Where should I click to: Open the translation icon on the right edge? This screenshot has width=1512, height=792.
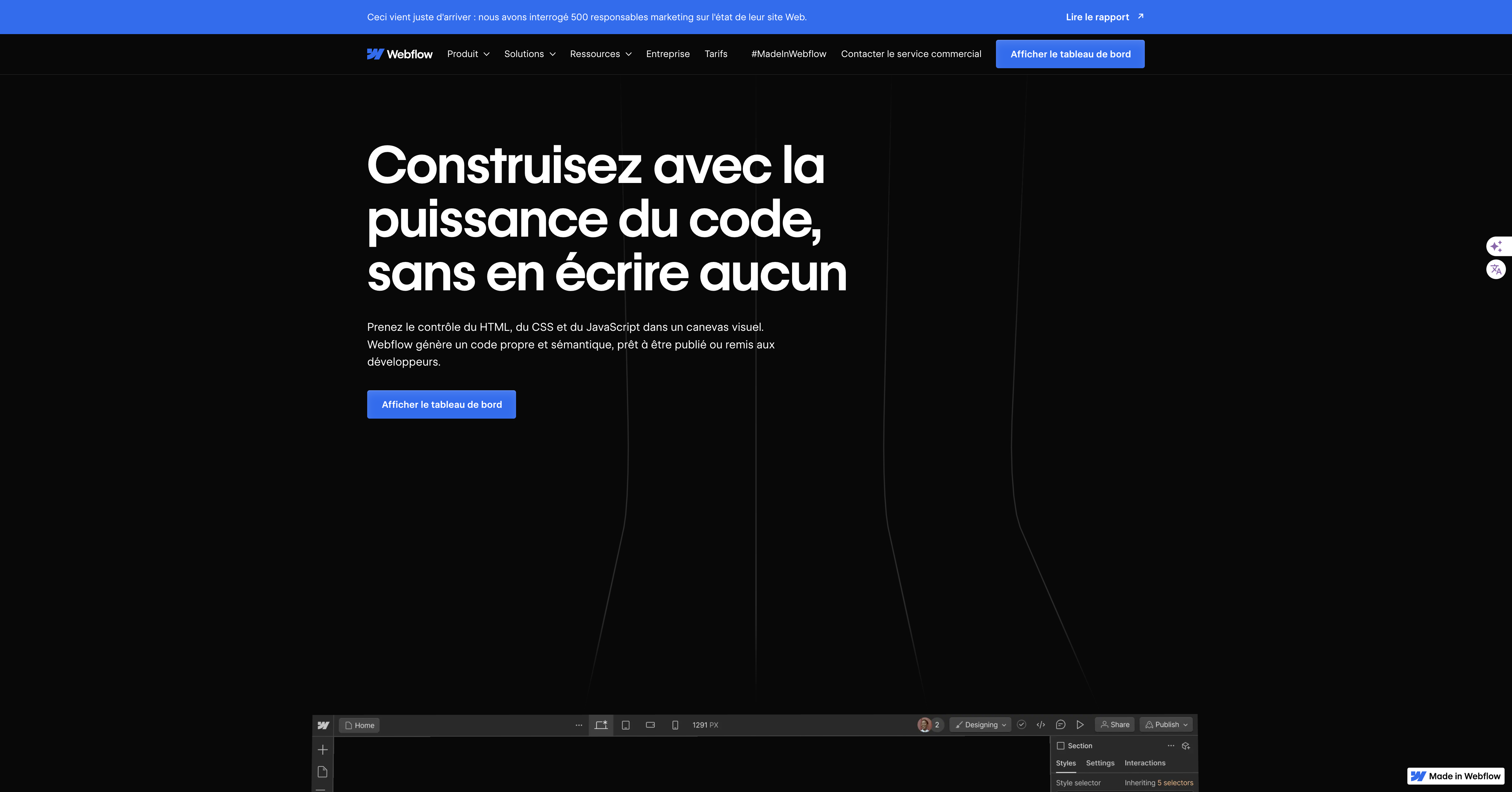point(1497,270)
